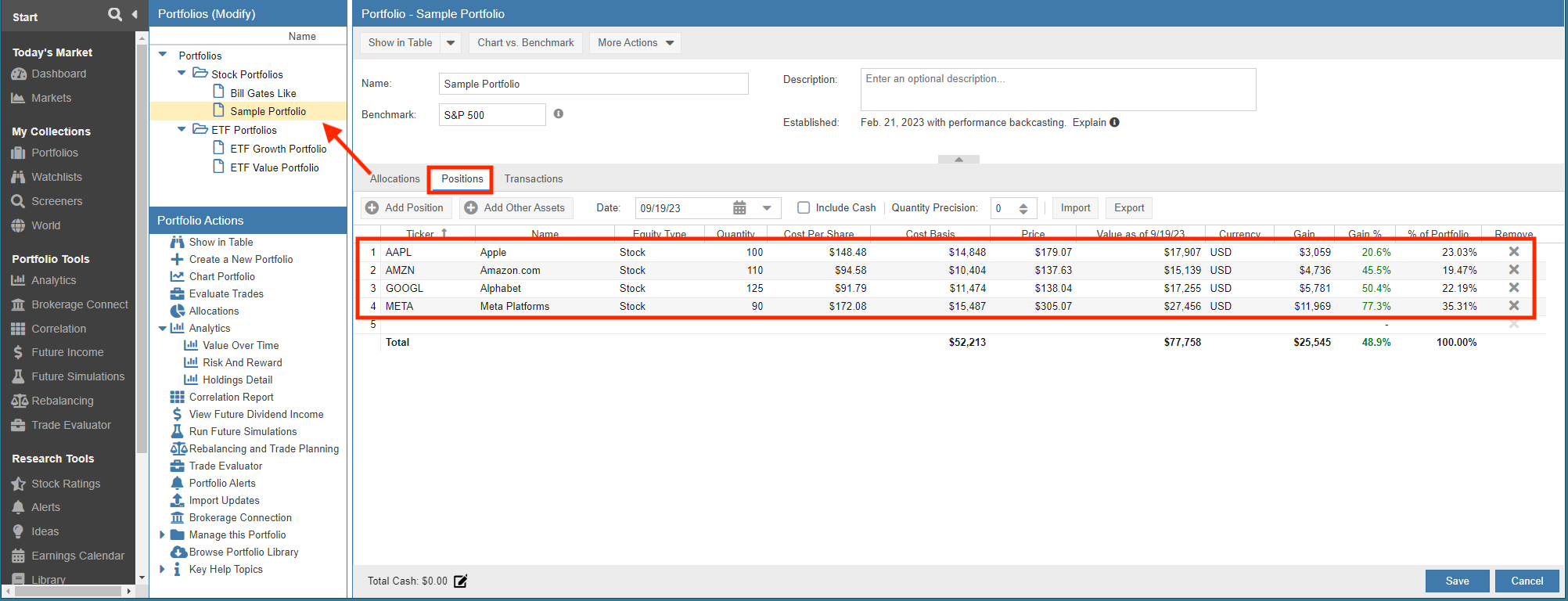Click Add Position button
The width and height of the screenshot is (1568, 601).
tap(405, 207)
